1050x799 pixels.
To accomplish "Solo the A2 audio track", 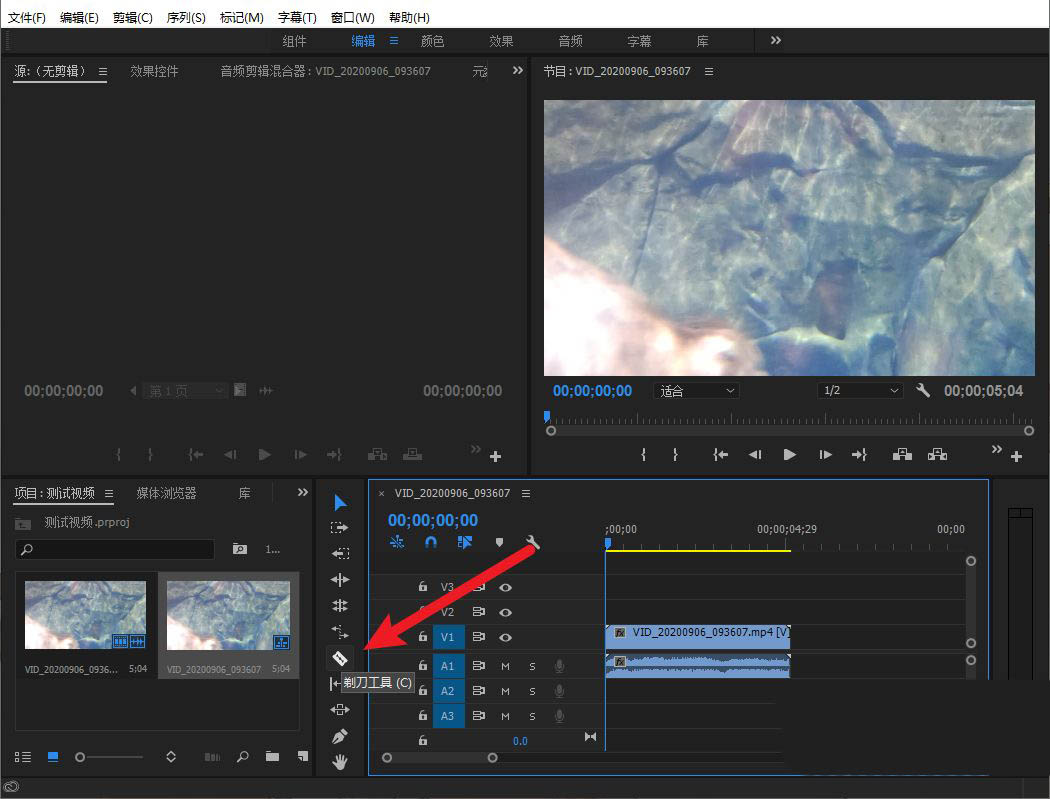I will (532, 691).
